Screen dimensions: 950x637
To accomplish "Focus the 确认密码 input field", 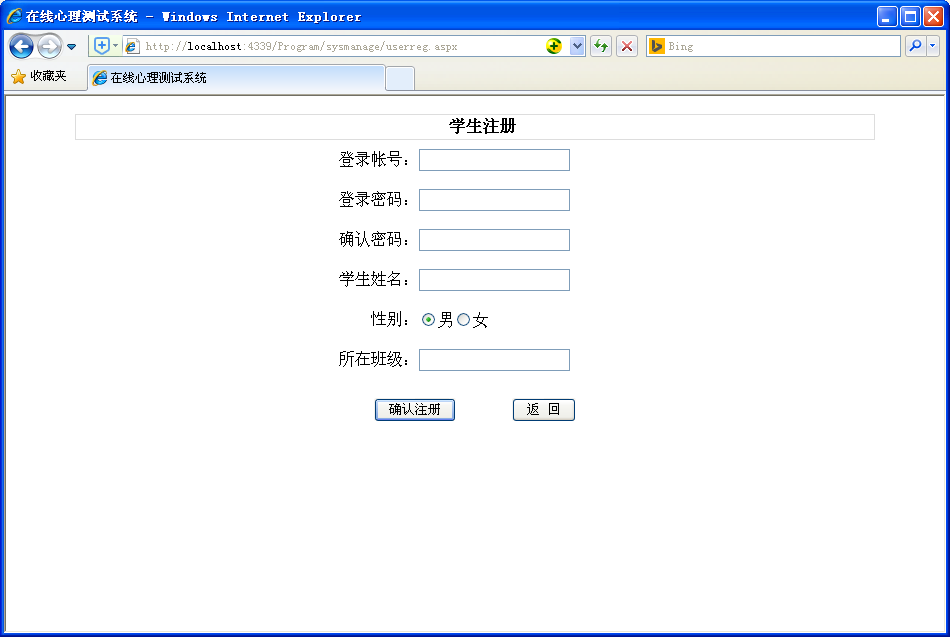I will 494,240.
